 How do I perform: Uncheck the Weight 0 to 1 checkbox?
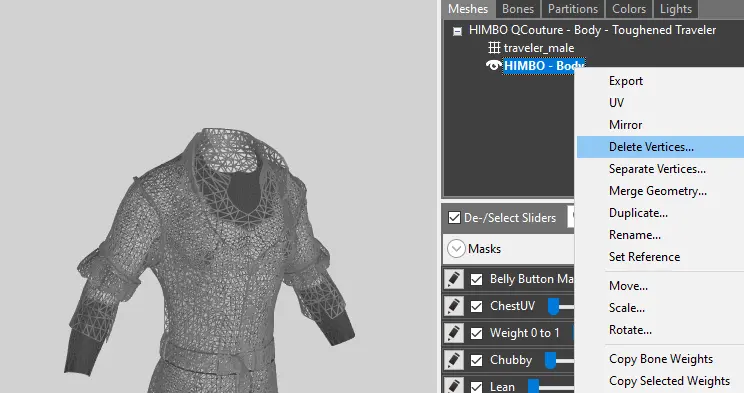[476, 333]
